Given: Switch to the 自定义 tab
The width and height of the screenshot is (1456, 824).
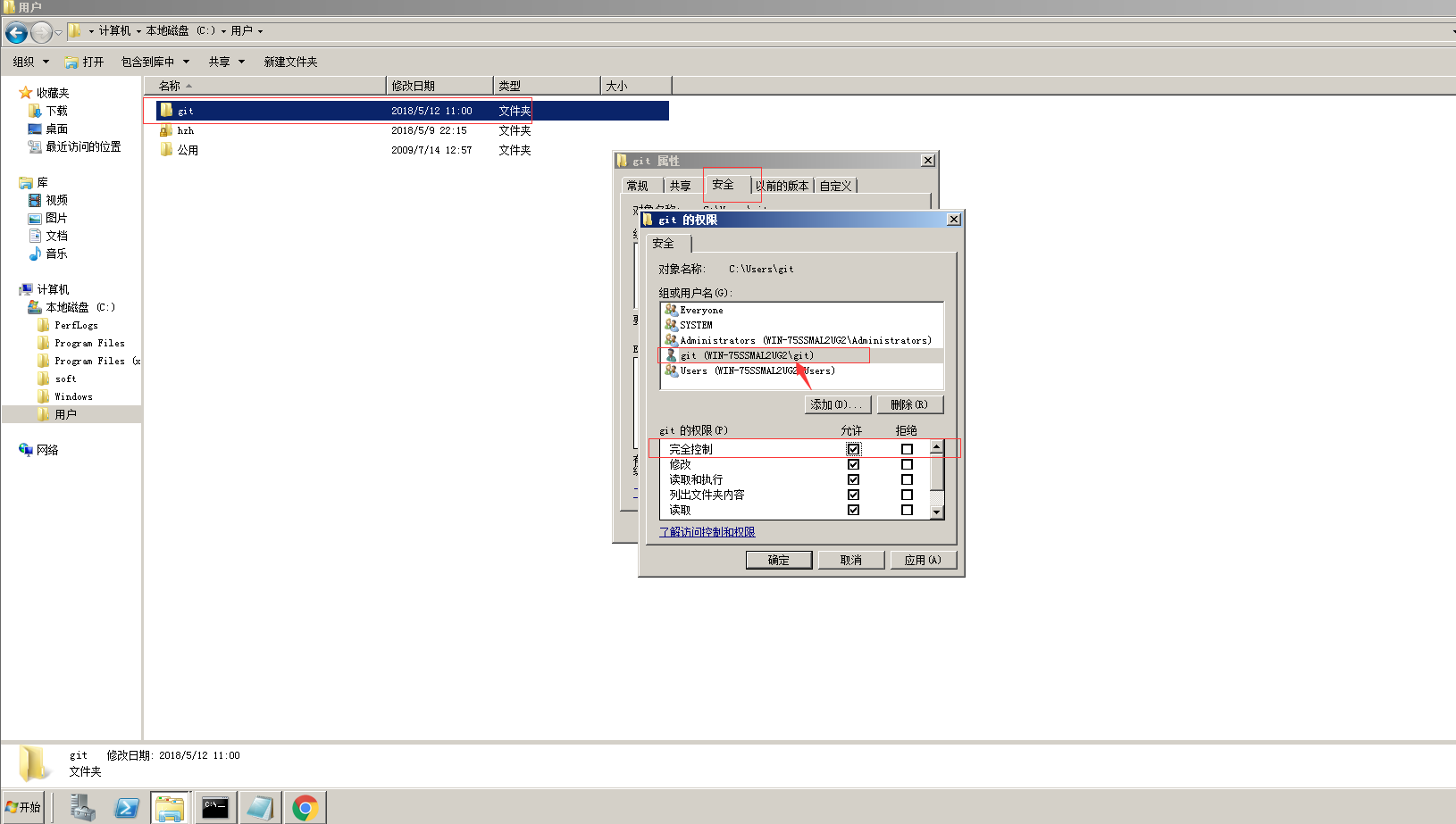Looking at the screenshot, I should click(835, 186).
